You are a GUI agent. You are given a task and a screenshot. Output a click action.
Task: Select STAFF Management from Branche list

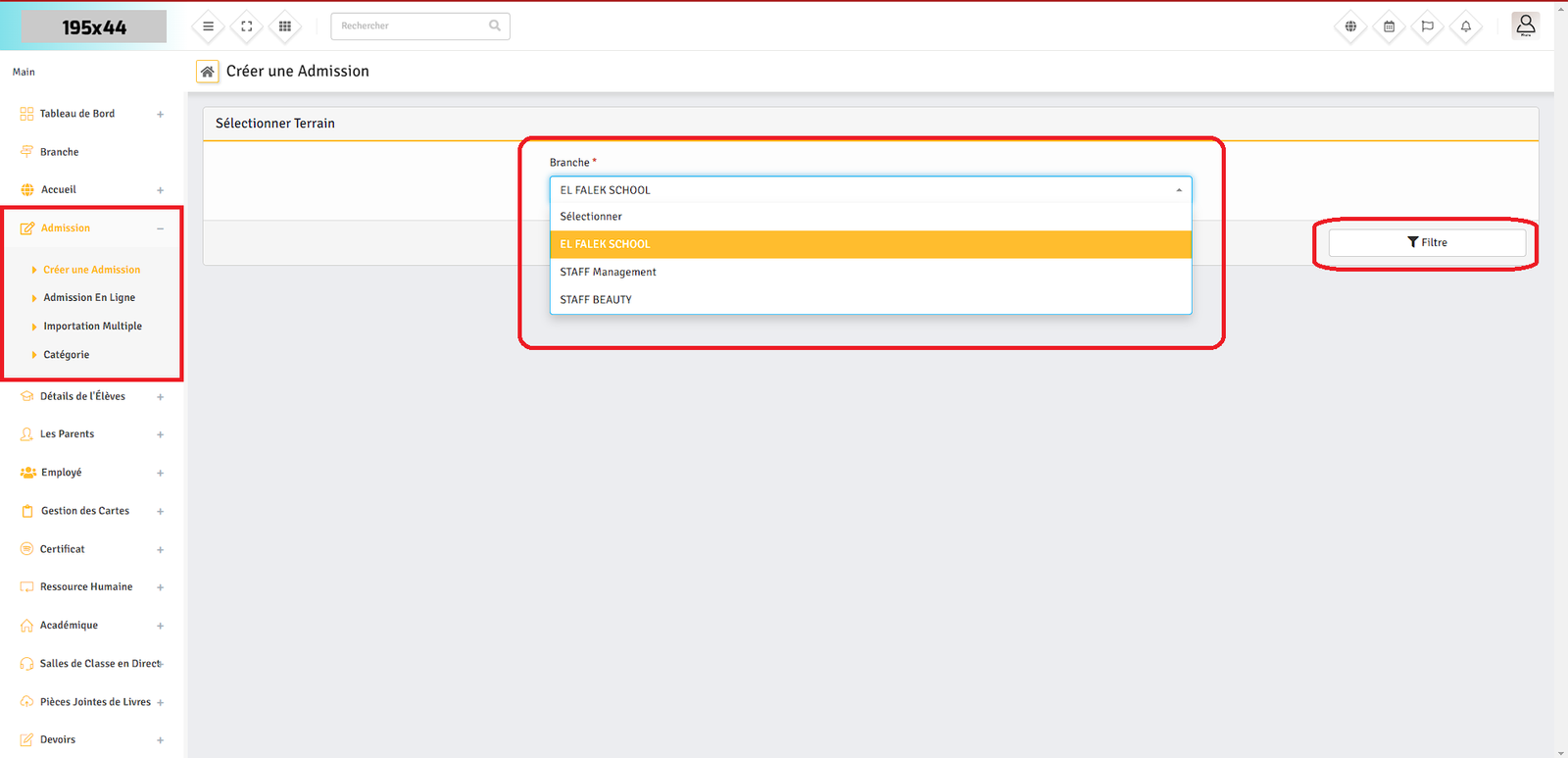(608, 272)
